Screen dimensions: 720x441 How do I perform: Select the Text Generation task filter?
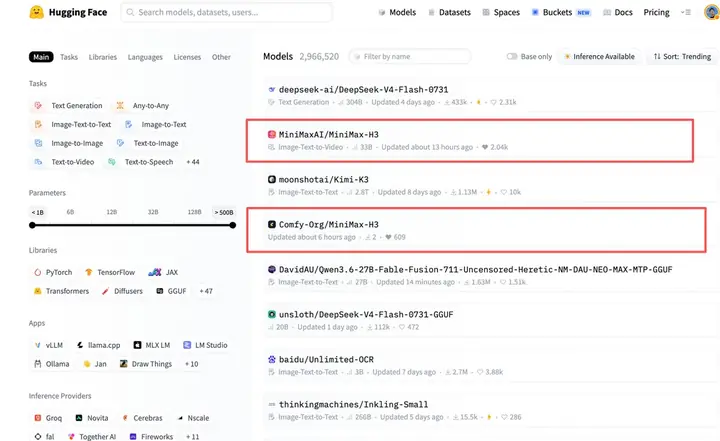(68, 106)
